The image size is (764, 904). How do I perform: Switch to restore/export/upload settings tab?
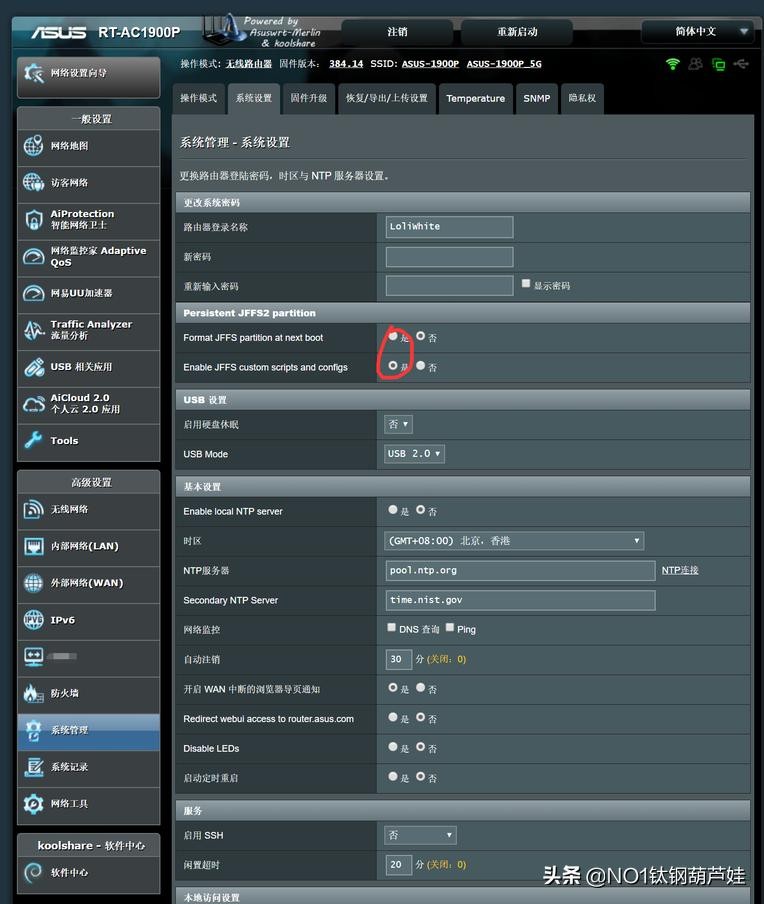(x=386, y=99)
